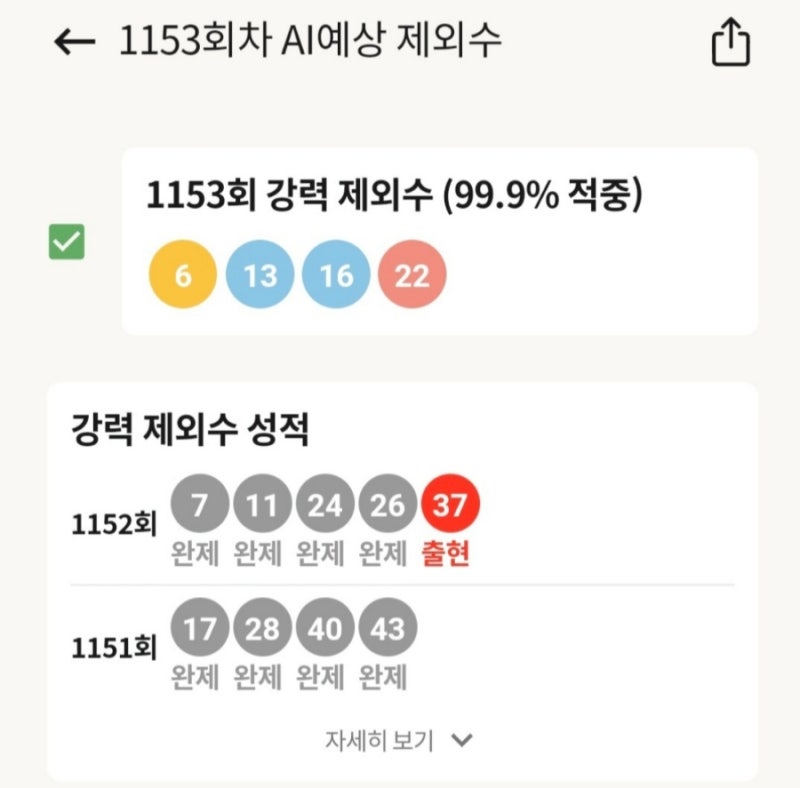Screen dimensions: 800x788
Task: Select blue ball number 16
Action: 336,275
